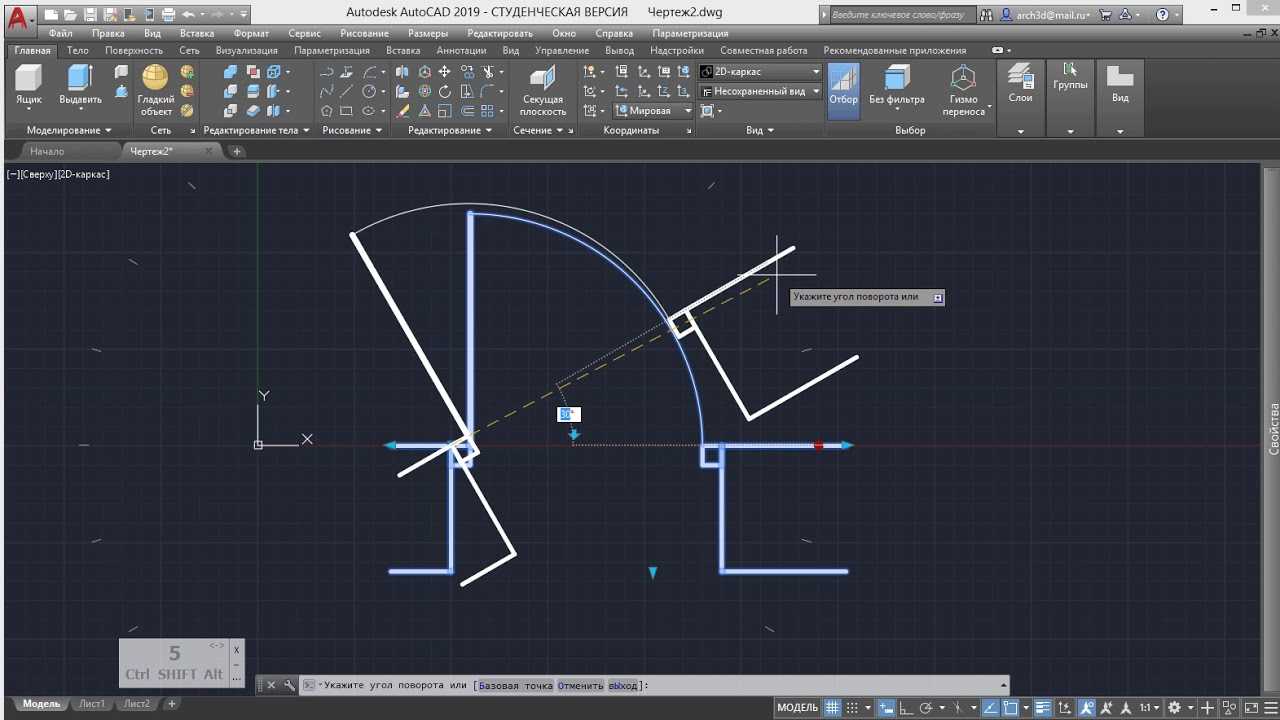Toggle Ortho mode in status bar
The image size is (1280, 720).
pos(906,708)
